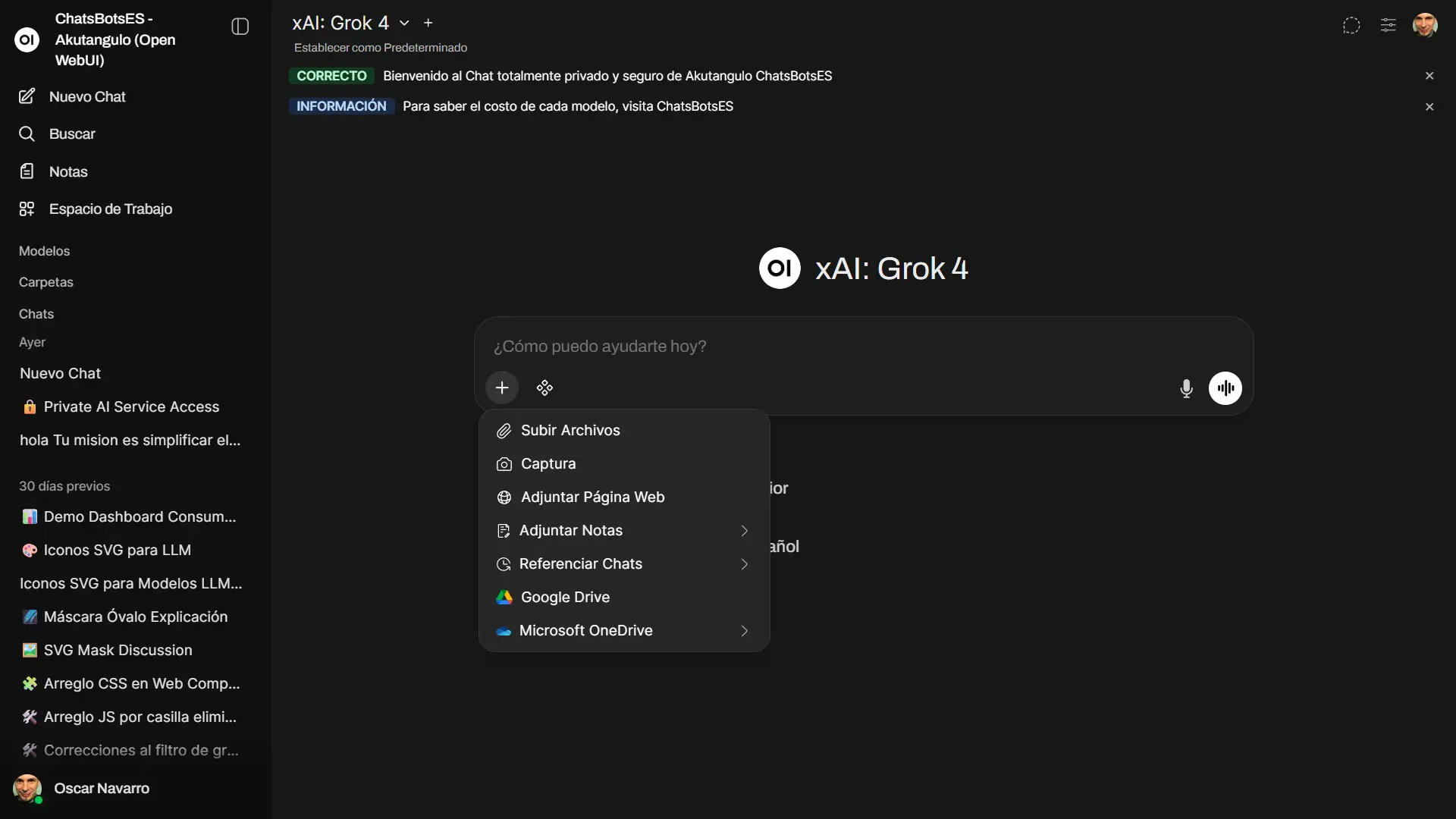Open chat controls sliders icon
The image size is (1456, 819).
tap(1388, 26)
